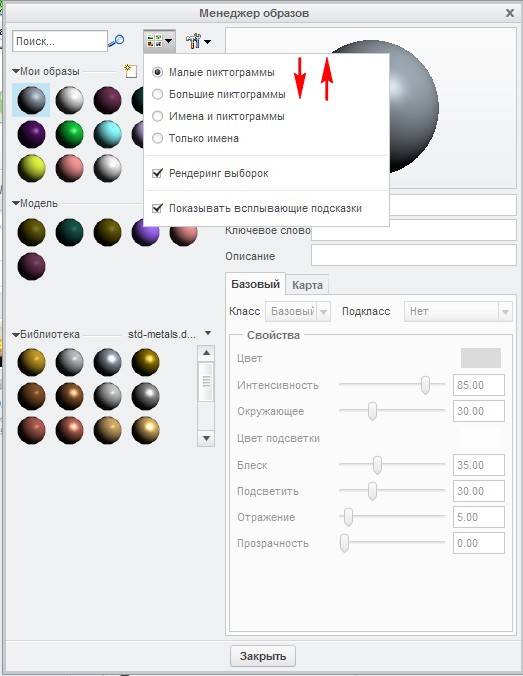Screen dimensions: 523x676
Task: Open the tools hammer icon dropdown
Action: (x=198, y=41)
